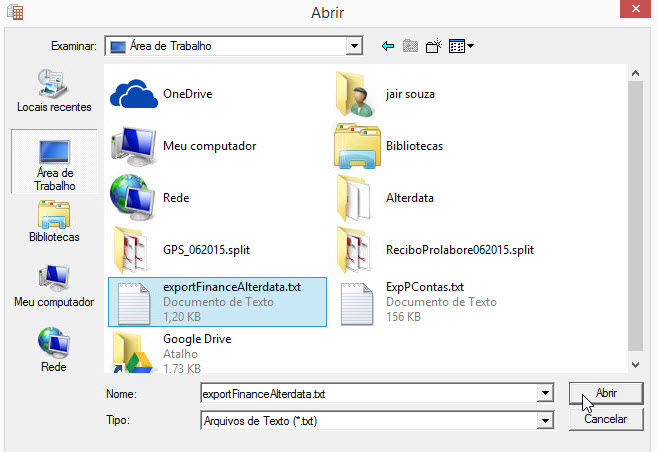Viewport: 657px width, 452px height.
Task: Select the exportFinanceAlterdata.txt file icon
Action: pyautogui.click(x=134, y=304)
